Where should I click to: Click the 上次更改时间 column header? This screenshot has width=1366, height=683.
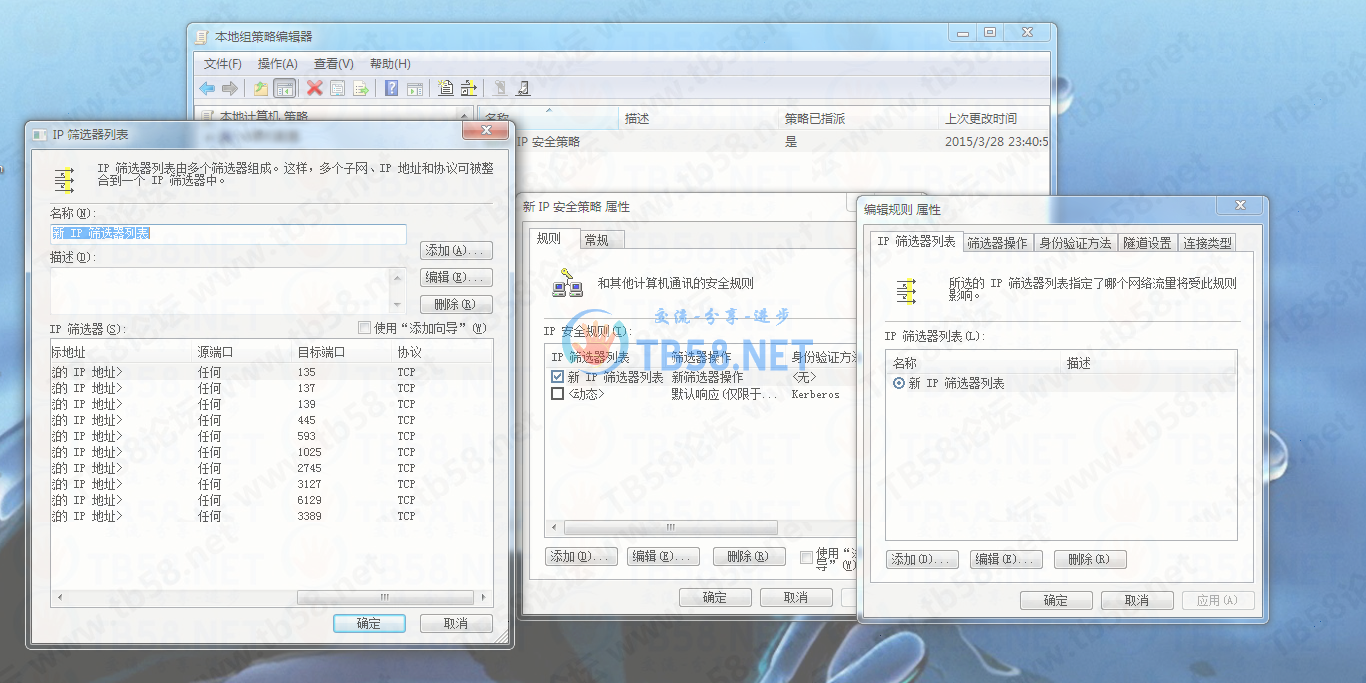(x=995, y=118)
